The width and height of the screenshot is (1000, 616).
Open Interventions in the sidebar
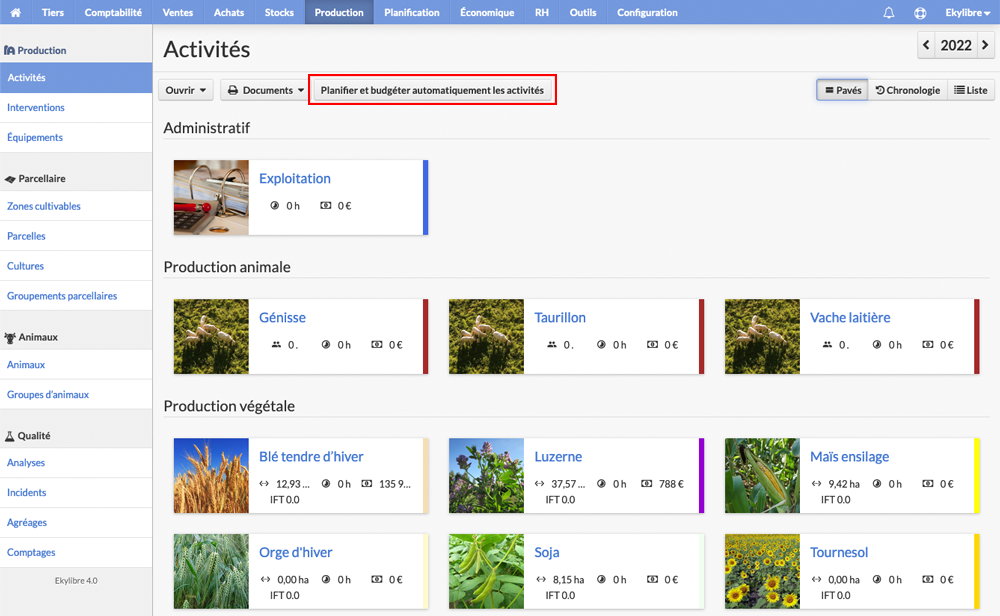[76, 107]
